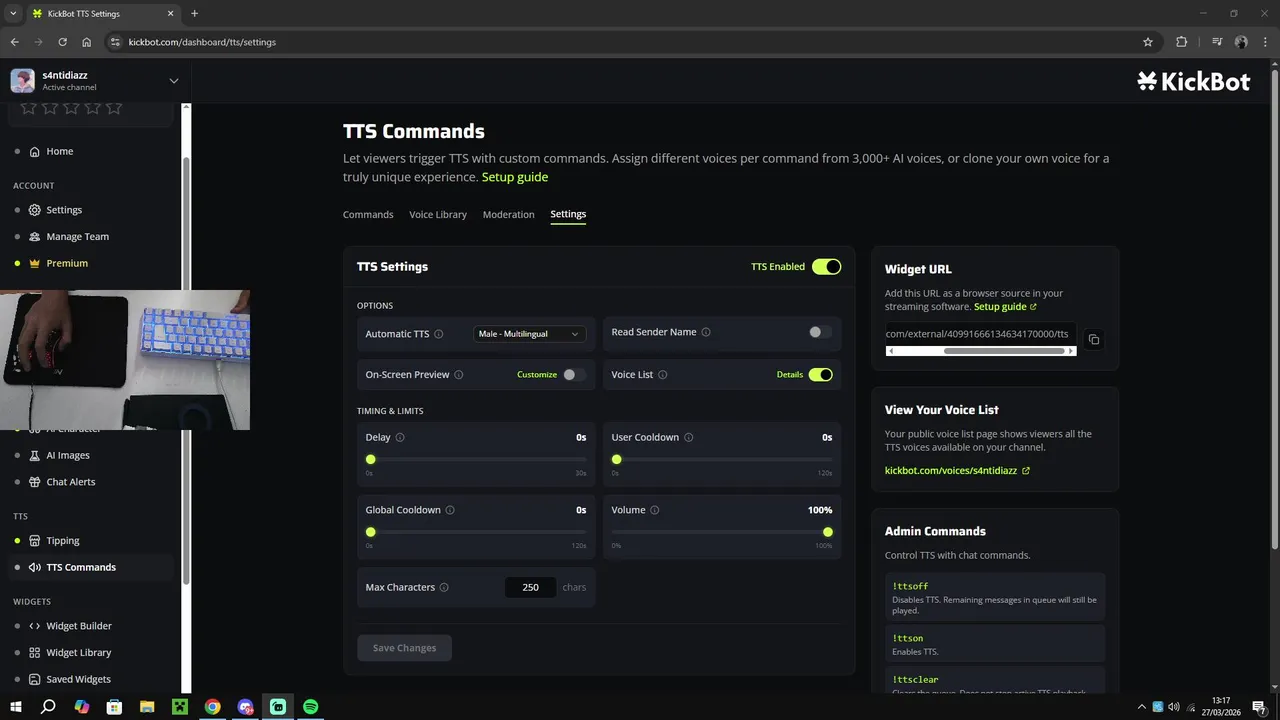Open the media control icon in Chrome toolbar
This screenshot has width=1280, height=720.
1217,42
